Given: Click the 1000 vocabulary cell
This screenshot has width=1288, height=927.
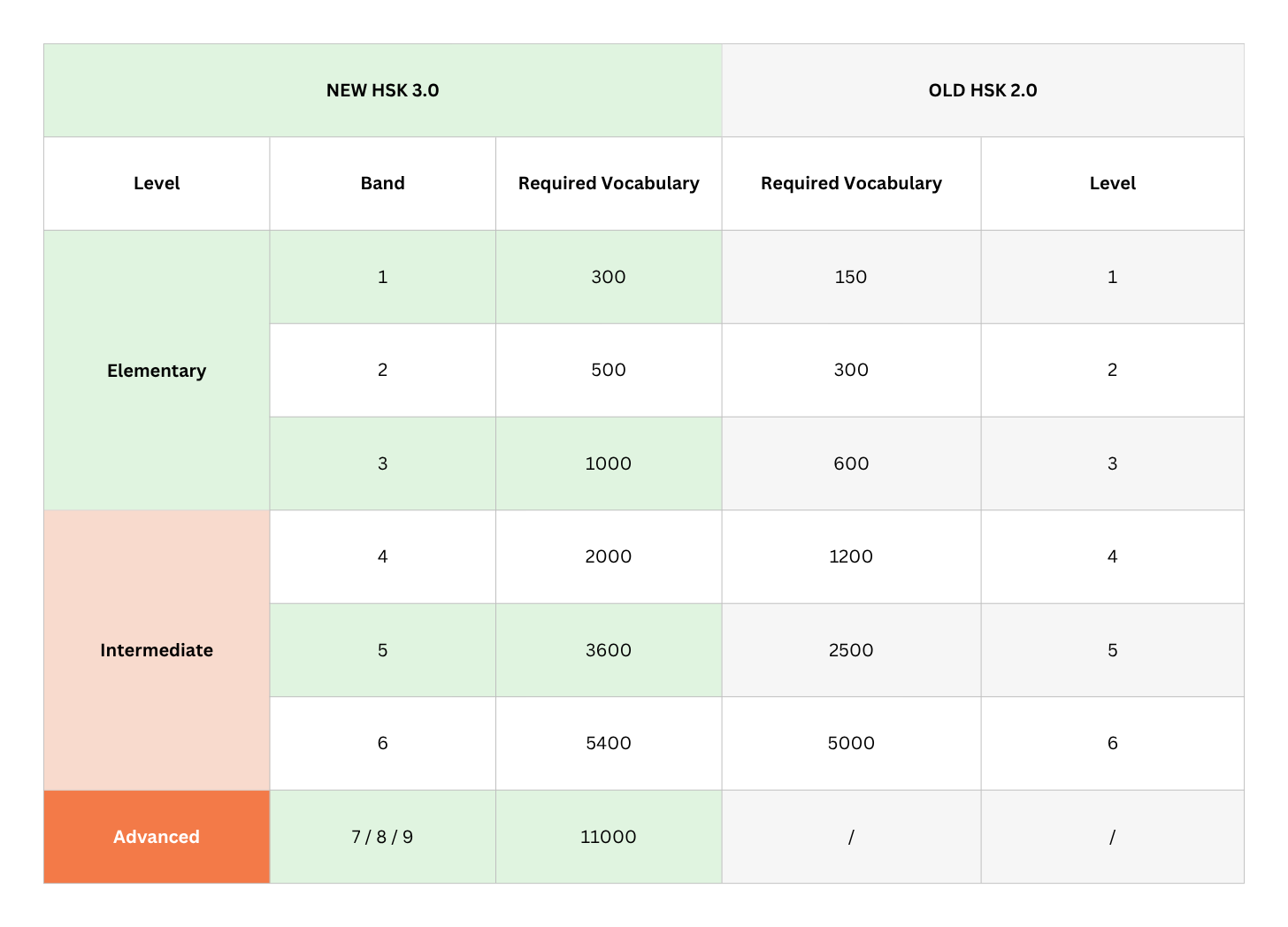Looking at the screenshot, I should point(609,463).
